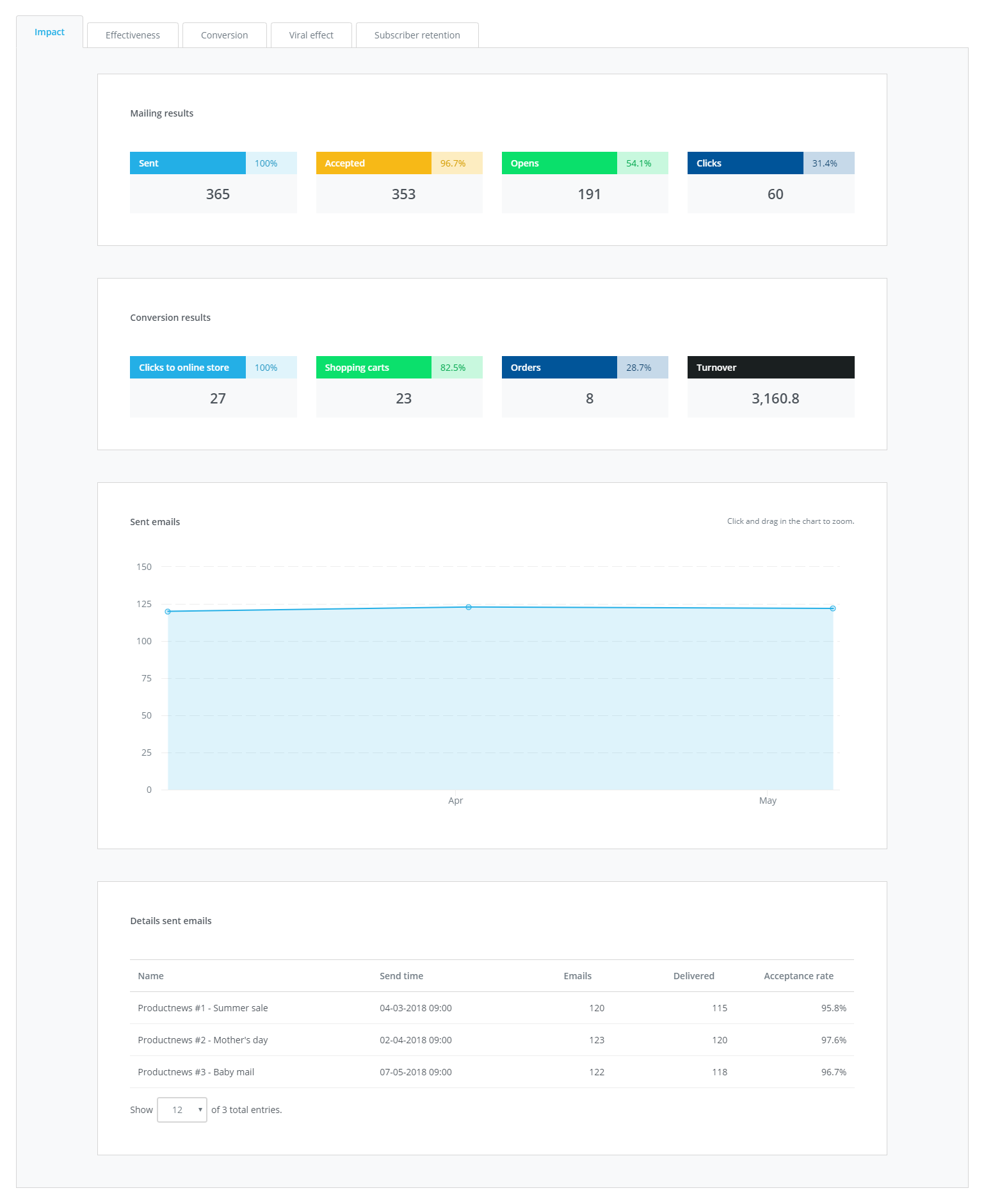
Task: Click the Shopping carts card header
Action: [374, 368]
